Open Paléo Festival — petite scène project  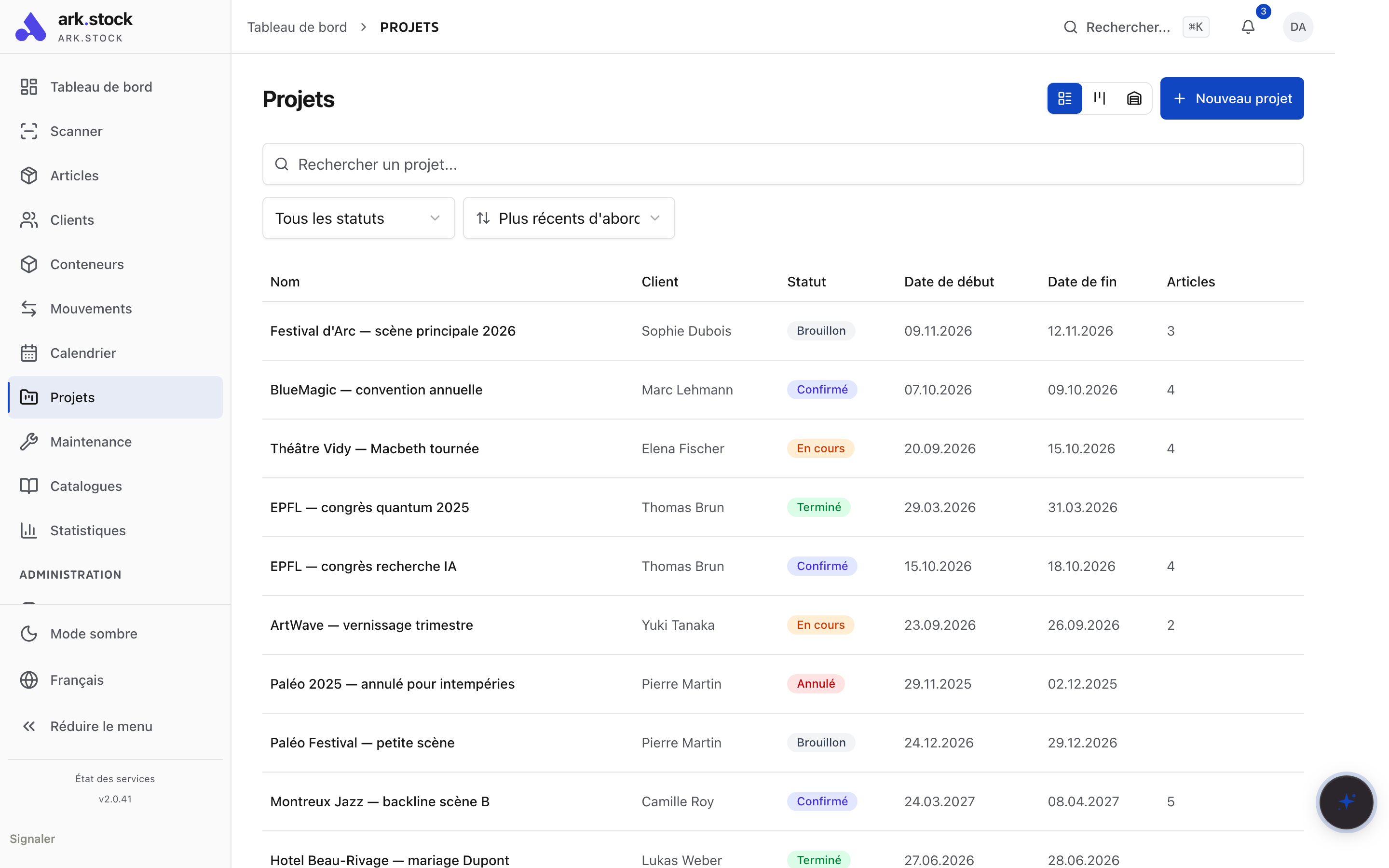783,743
